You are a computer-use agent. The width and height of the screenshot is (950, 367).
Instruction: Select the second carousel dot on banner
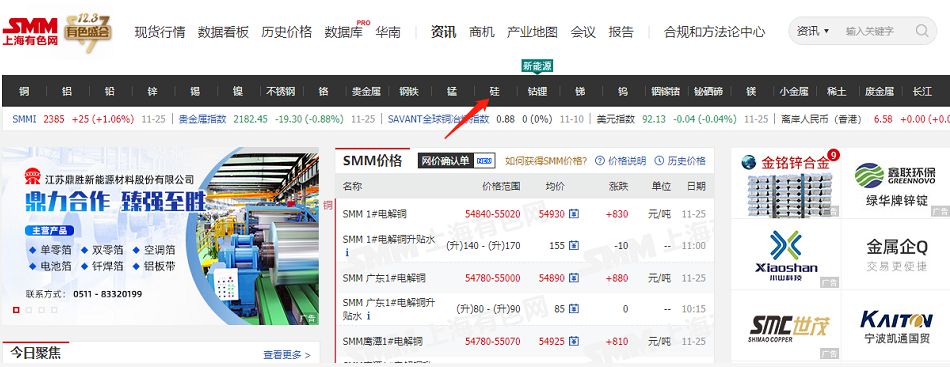coord(29,310)
